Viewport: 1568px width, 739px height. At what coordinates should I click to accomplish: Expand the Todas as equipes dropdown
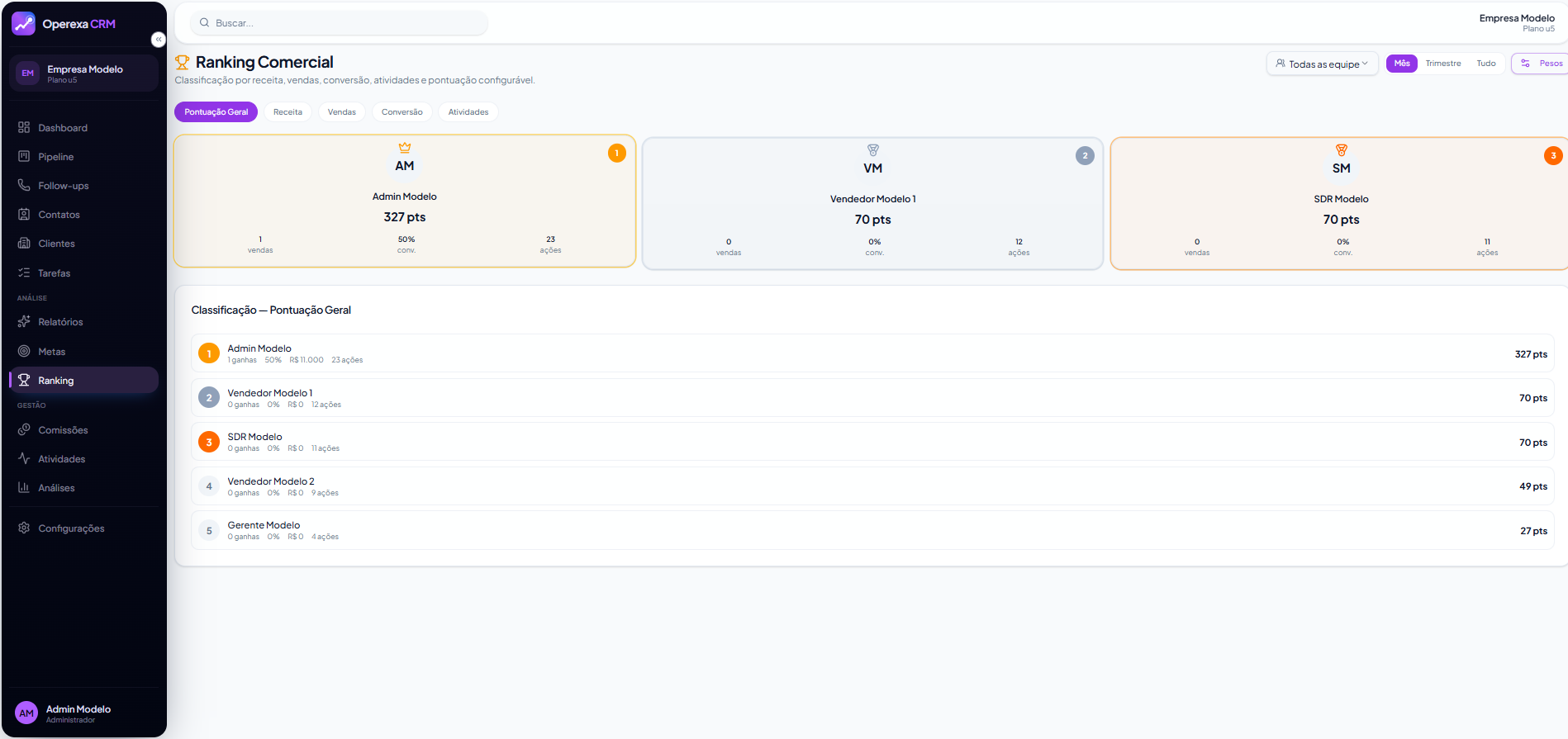(1322, 64)
